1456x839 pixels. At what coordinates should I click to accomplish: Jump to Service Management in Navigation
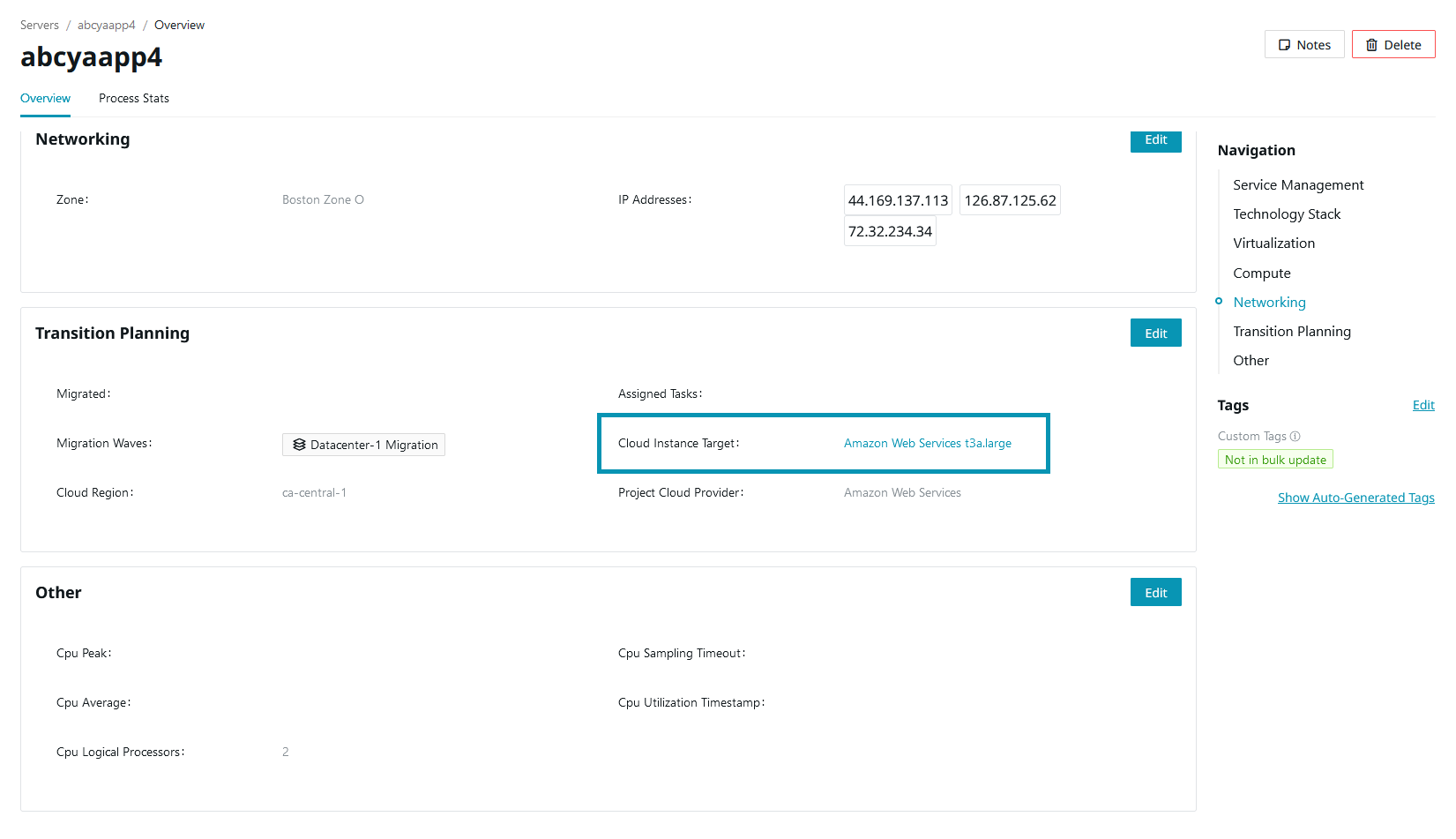click(x=1298, y=184)
